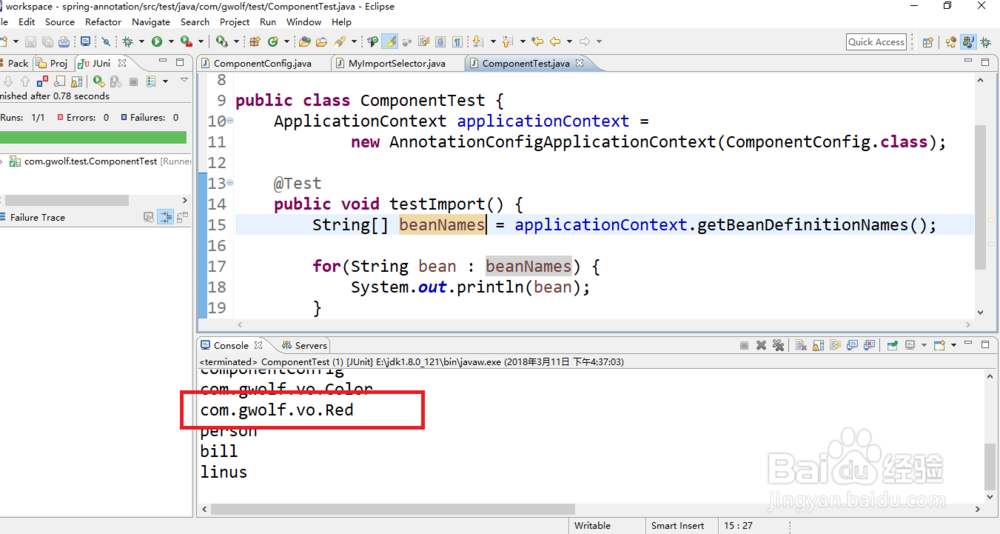Toggle Show Whitespace Characters pilcrow icon
The width and height of the screenshot is (1000, 534).
click(457, 42)
